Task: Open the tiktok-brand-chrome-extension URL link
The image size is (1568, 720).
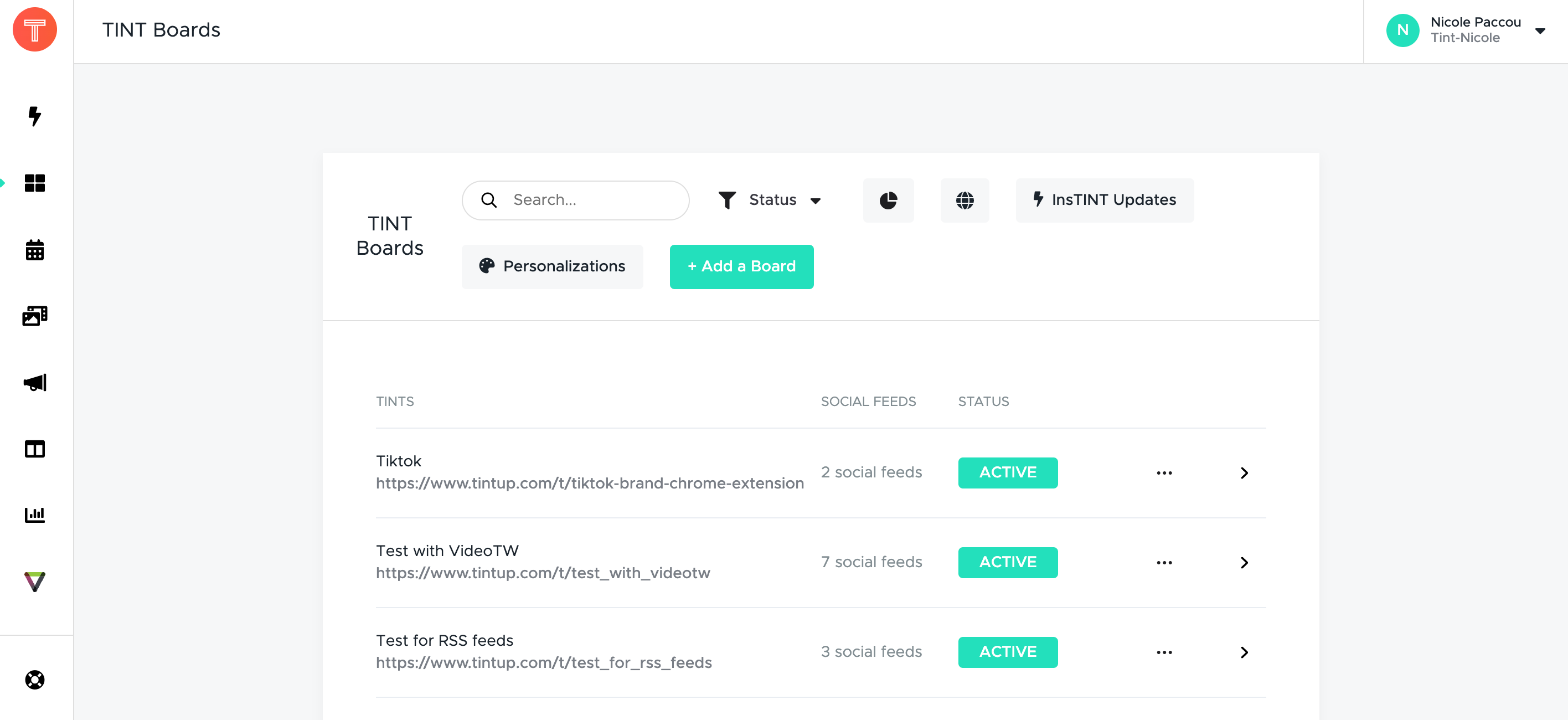Action: tap(589, 483)
